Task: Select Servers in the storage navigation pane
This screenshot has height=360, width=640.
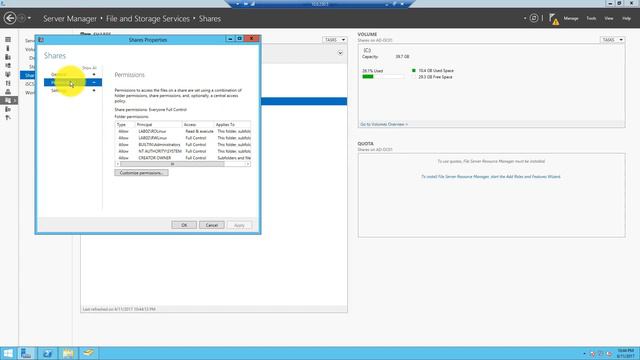Action: (x=30, y=40)
